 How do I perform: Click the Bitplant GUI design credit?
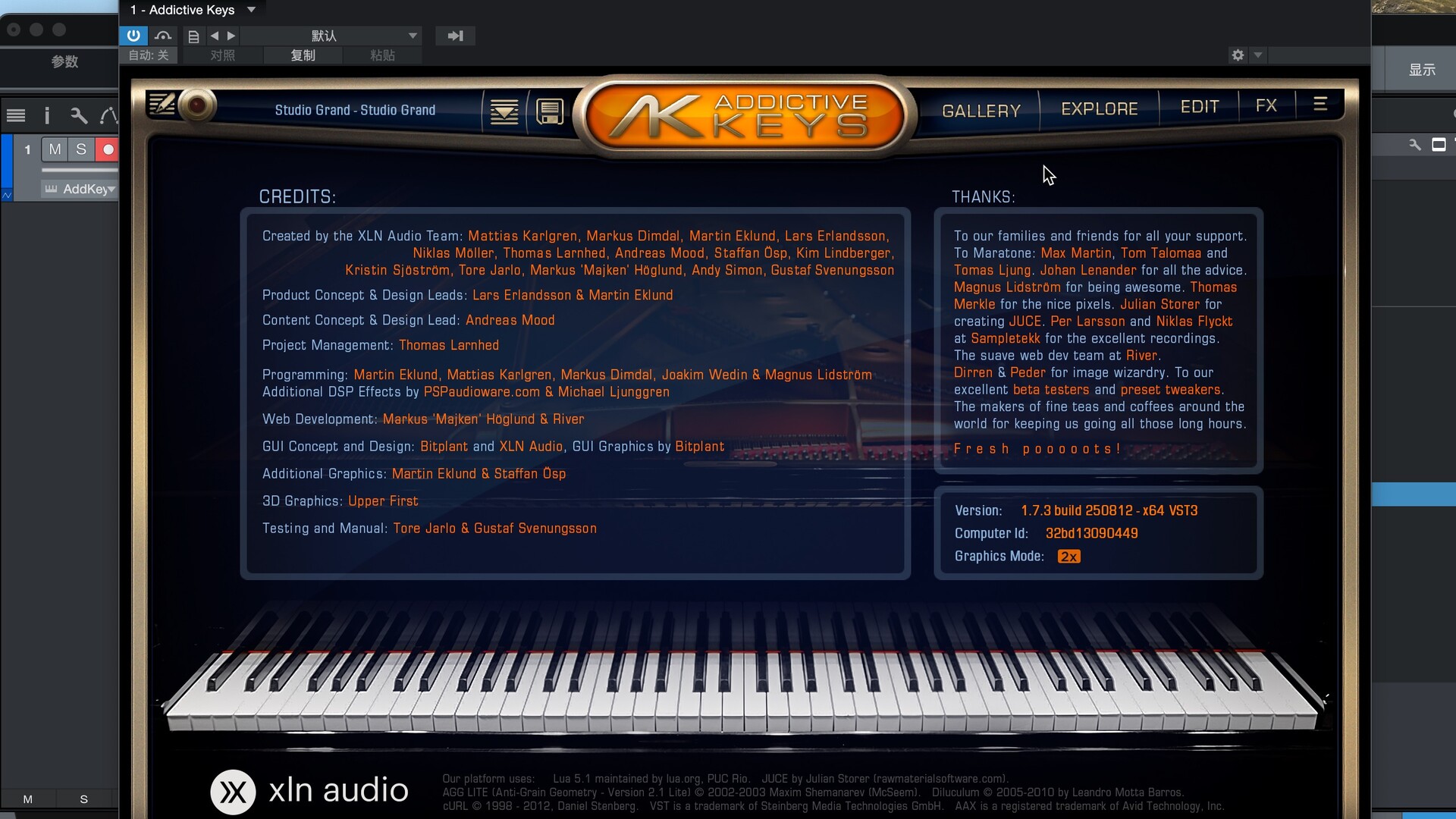point(444,447)
